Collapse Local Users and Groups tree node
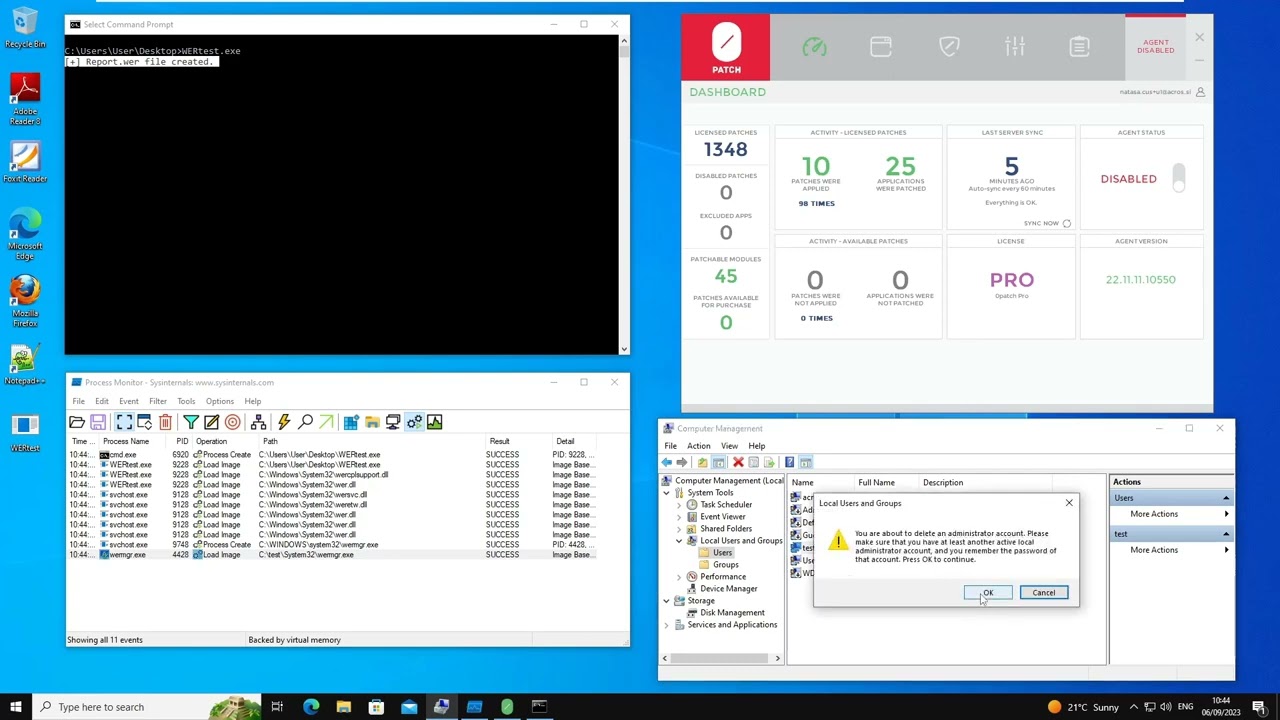 (679, 541)
